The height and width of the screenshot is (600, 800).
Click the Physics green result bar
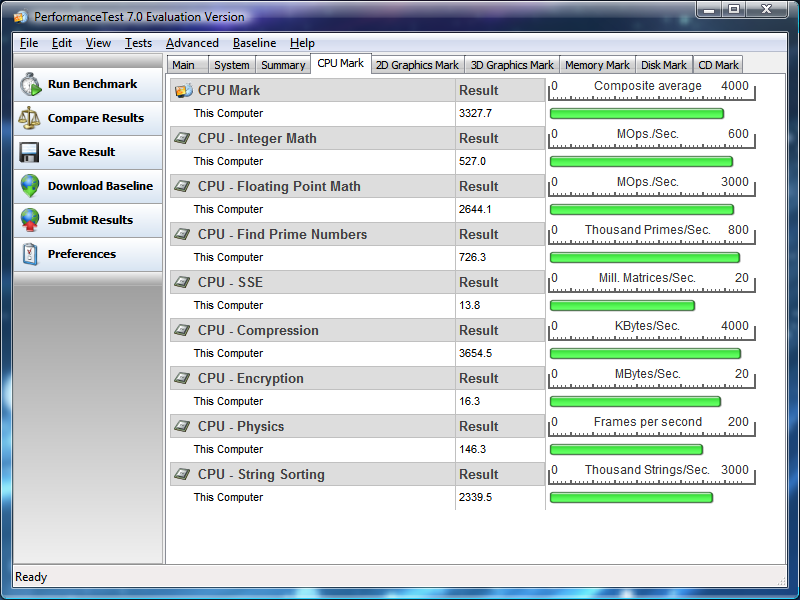coord(627,449)
